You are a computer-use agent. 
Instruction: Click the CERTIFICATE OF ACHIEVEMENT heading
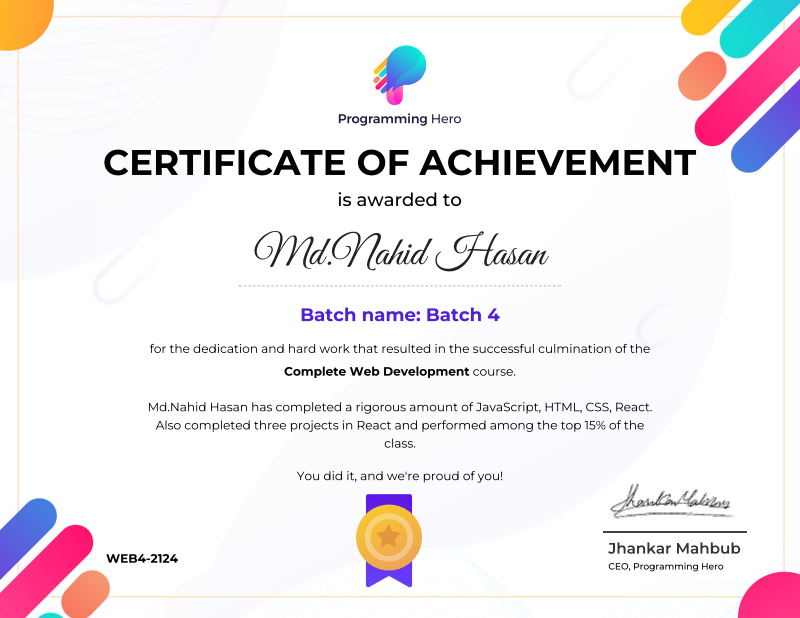[x=399, y=161]
